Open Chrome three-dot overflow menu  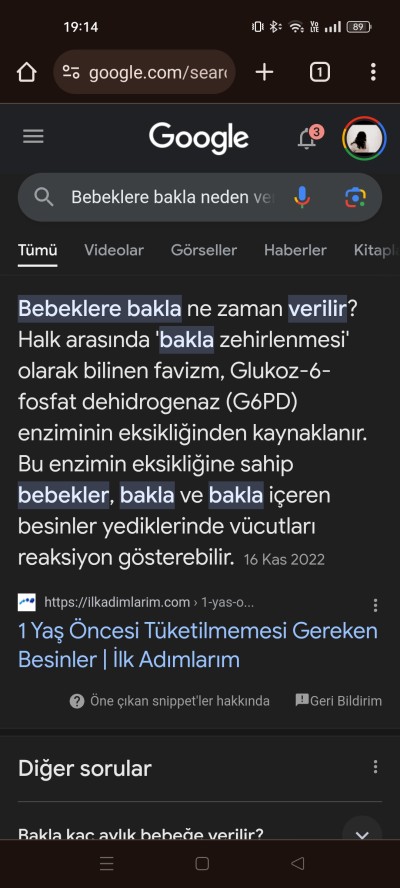click(x=372, y=72)
